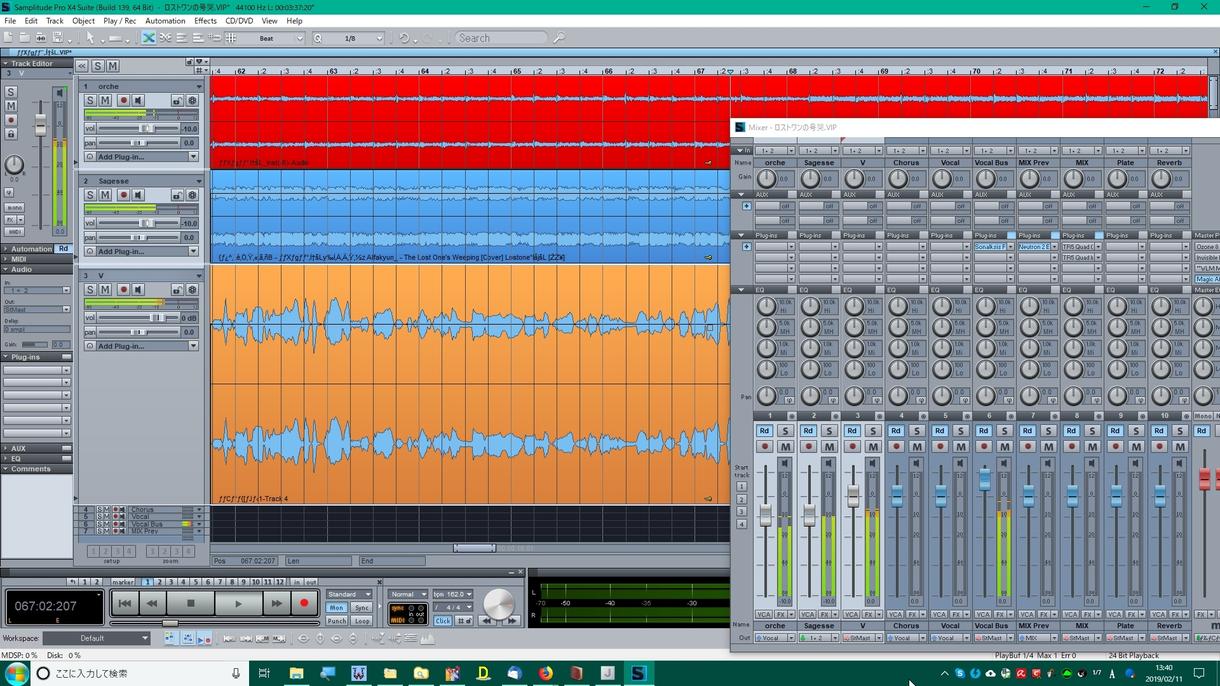Toggle the Click metronome button
Image resolution: width=1220 pixels, height=686 pixels.
click(x=442, y=621)
